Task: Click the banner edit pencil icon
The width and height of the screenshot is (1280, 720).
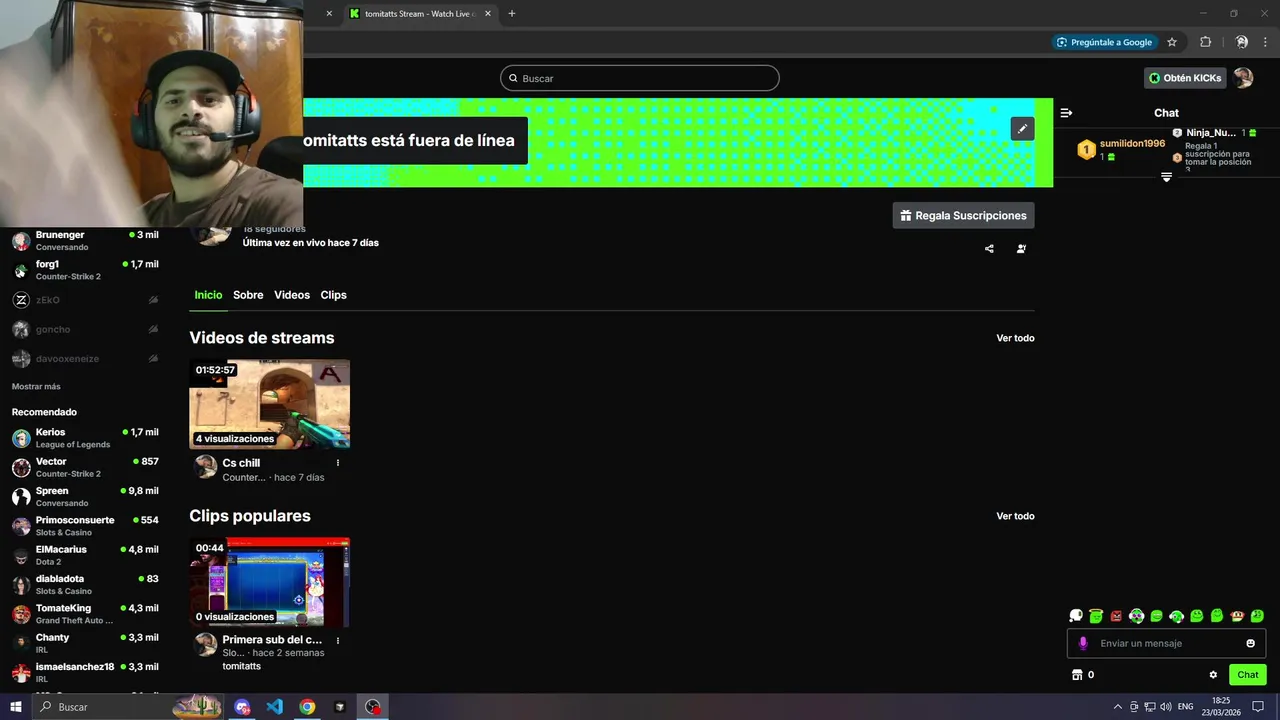Action: click(1022, 129)
